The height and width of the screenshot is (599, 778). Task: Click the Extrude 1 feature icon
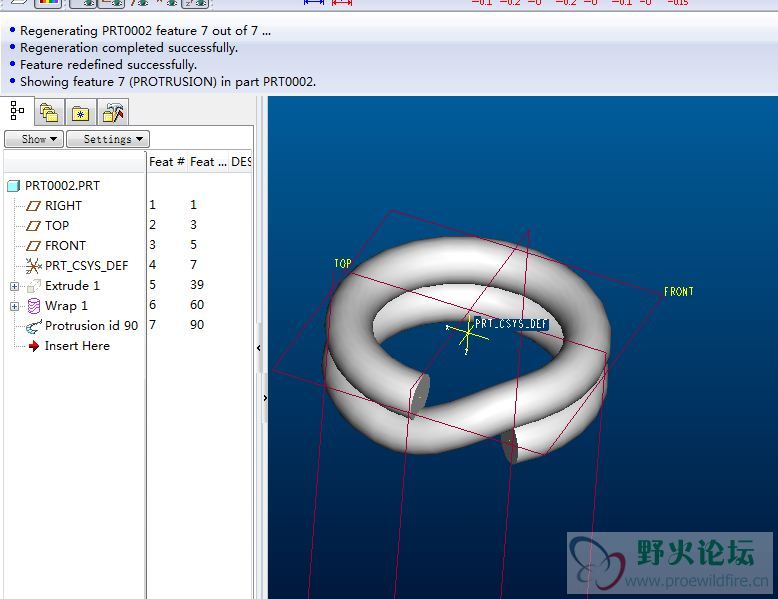coord(33,286)
